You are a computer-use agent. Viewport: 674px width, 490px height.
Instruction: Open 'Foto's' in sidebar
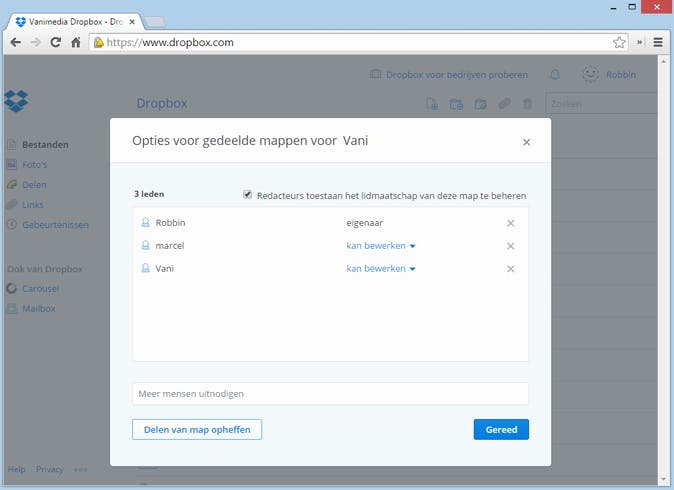click(x=35, y=165)
